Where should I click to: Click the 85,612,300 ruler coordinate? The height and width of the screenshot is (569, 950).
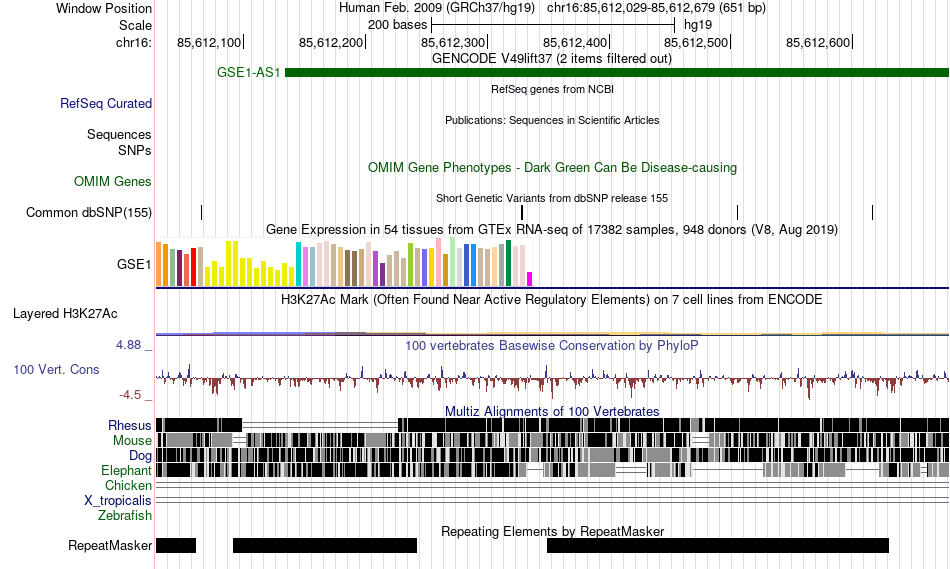click(453, 42)
